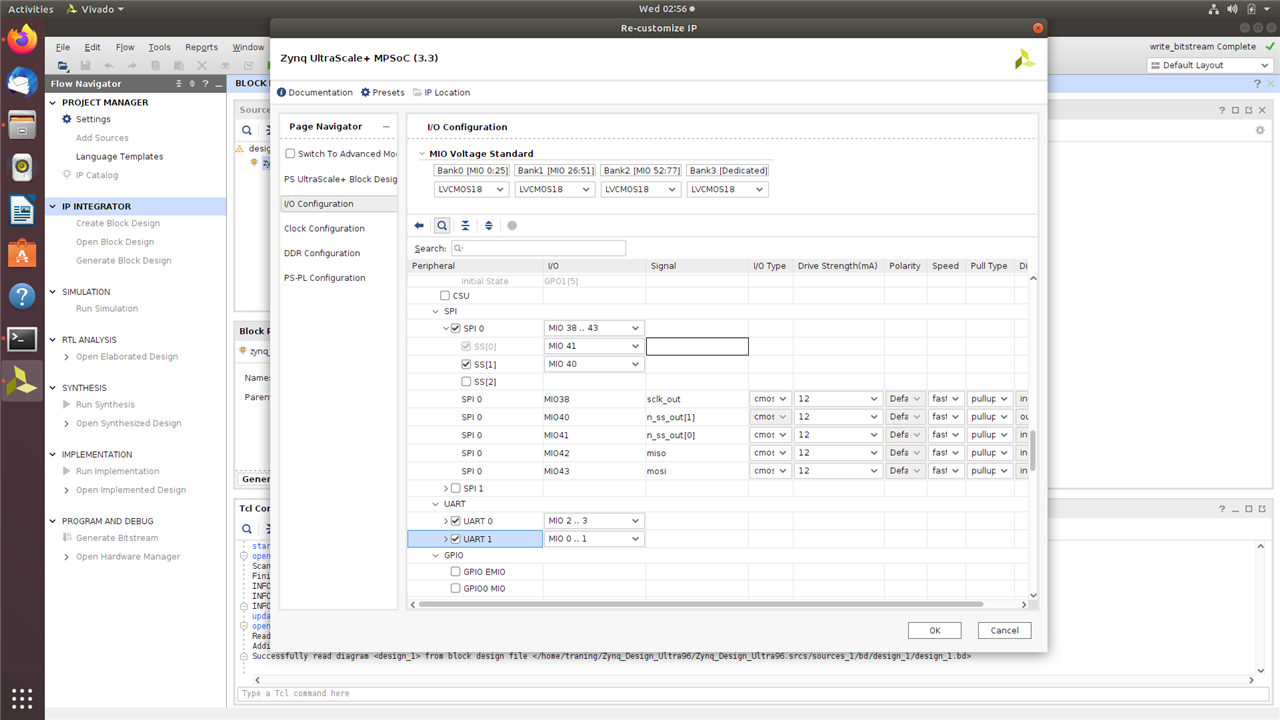This screenshot has width=1280, height=720.
Task: Open Ubuntu Software from the dock
Action: point(22,254)
